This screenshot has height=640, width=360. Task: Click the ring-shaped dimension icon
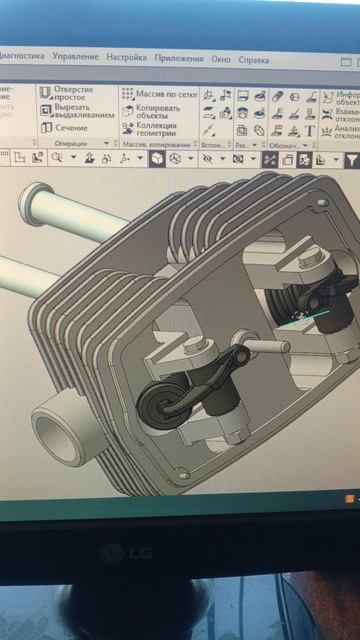point(242,113)
